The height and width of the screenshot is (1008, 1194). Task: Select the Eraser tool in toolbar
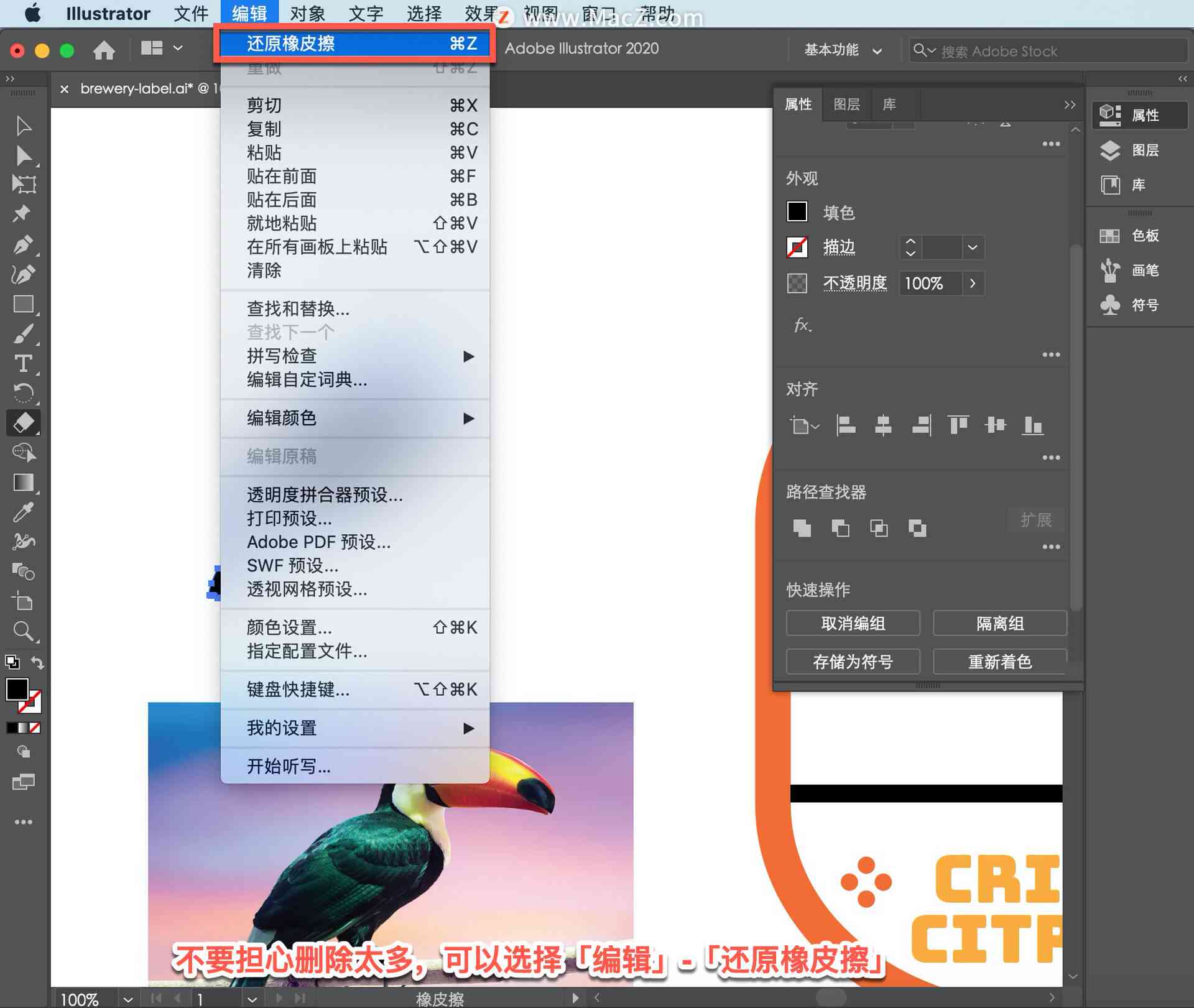[22, 421]
